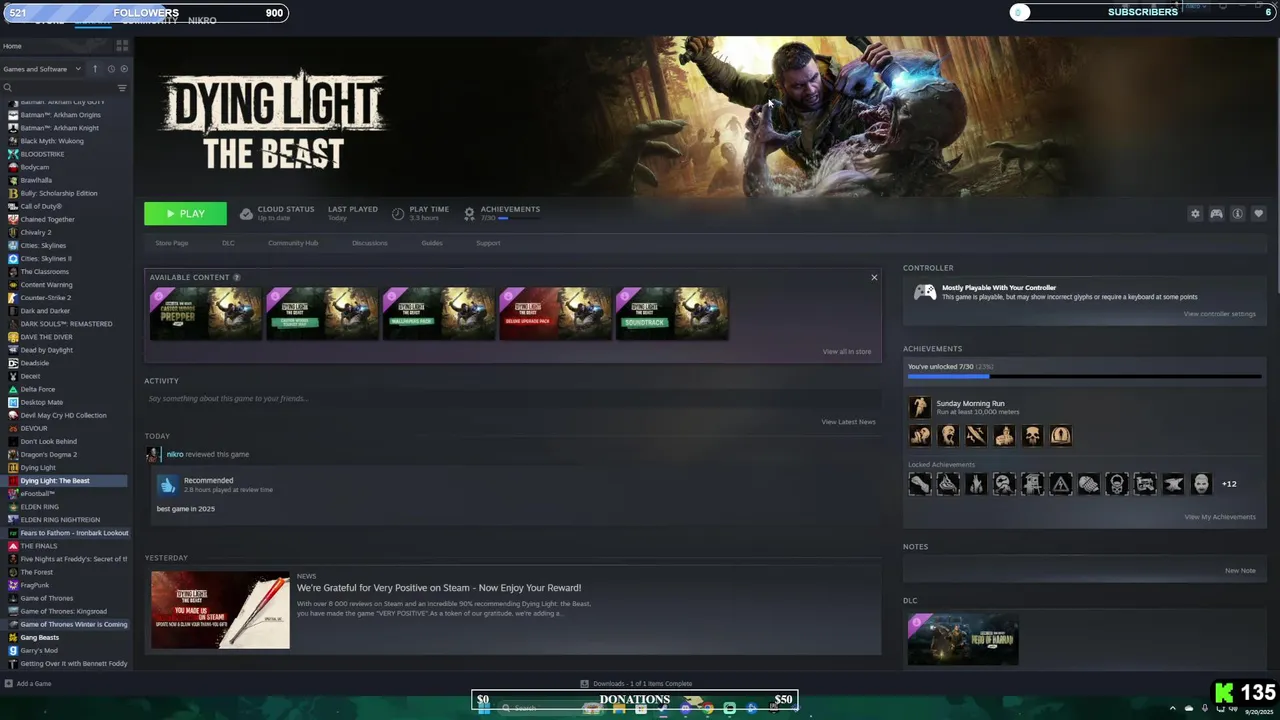Click the Downloads icon in the bottom bar
This screenshot has width=1280, height=720.
point(585,684)
